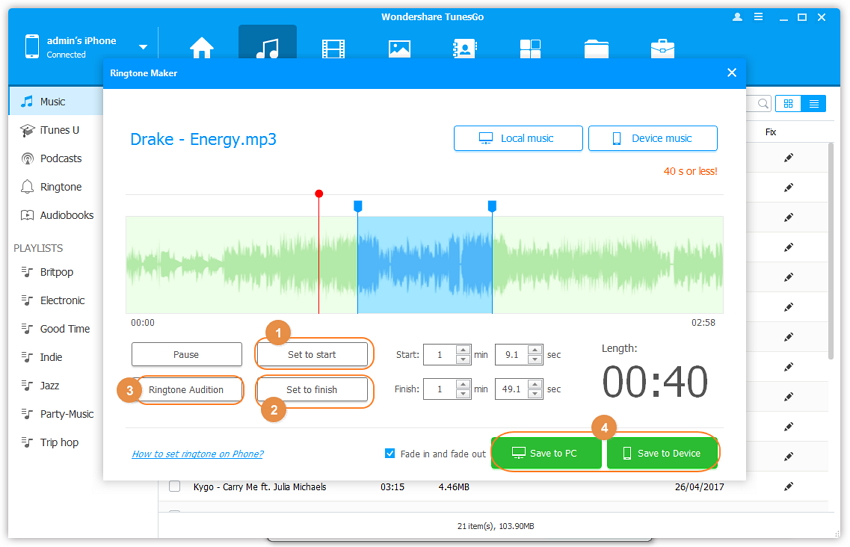Screen dimensions: 850x547
Task: Open the Contacts icon in toolbar
Action: (x=465, y=48)
